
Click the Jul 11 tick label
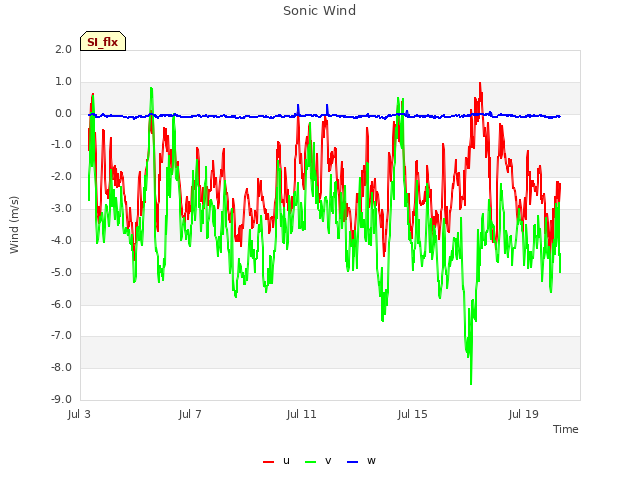point(301,414)
